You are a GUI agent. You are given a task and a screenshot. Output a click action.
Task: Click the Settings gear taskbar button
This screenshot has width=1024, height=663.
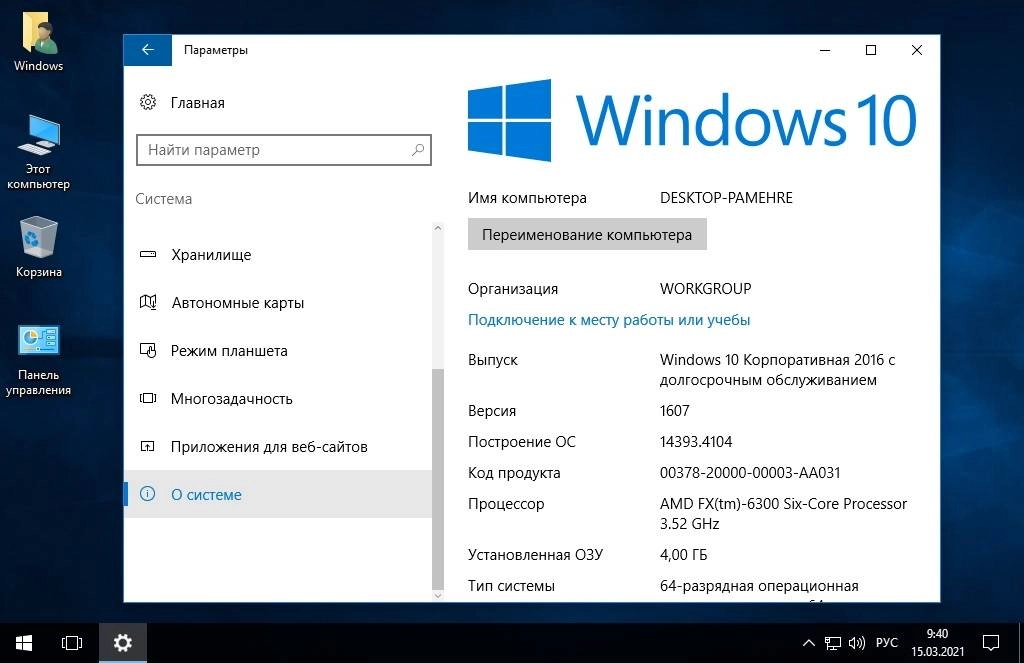123,643
